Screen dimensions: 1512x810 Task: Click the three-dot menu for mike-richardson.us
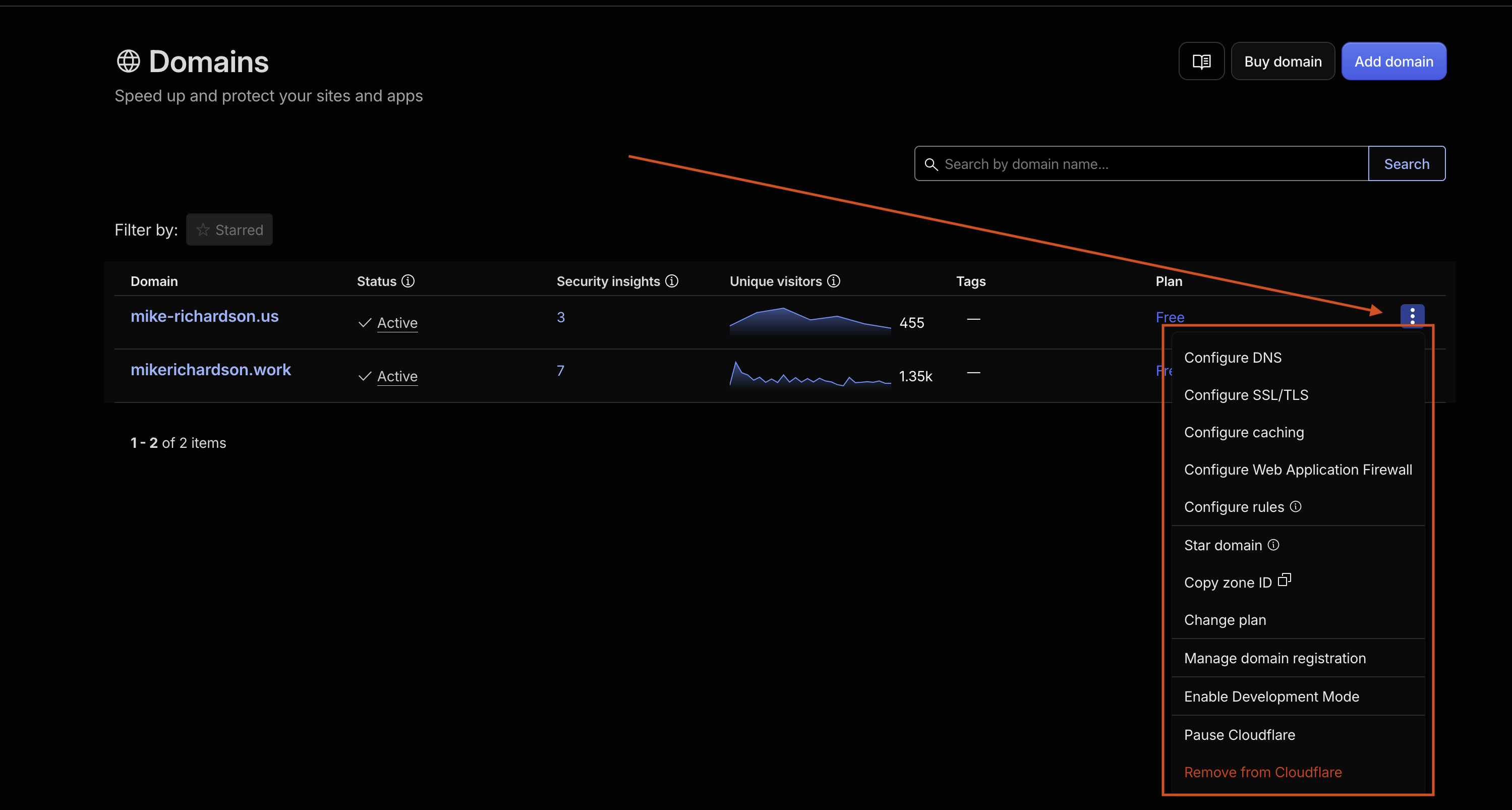(x=1412, y=316)
